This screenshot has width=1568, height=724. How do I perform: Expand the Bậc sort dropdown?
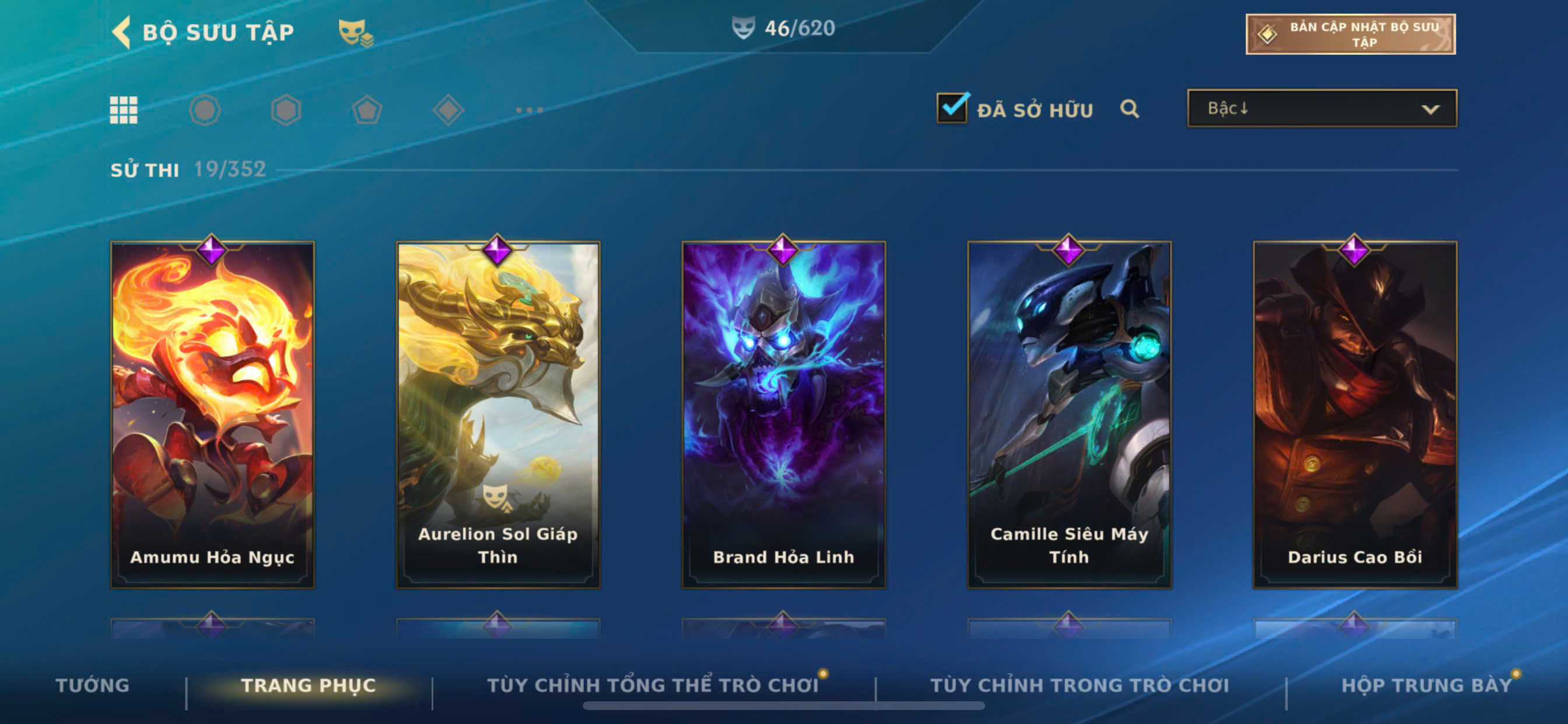(x=1321, y=108)
